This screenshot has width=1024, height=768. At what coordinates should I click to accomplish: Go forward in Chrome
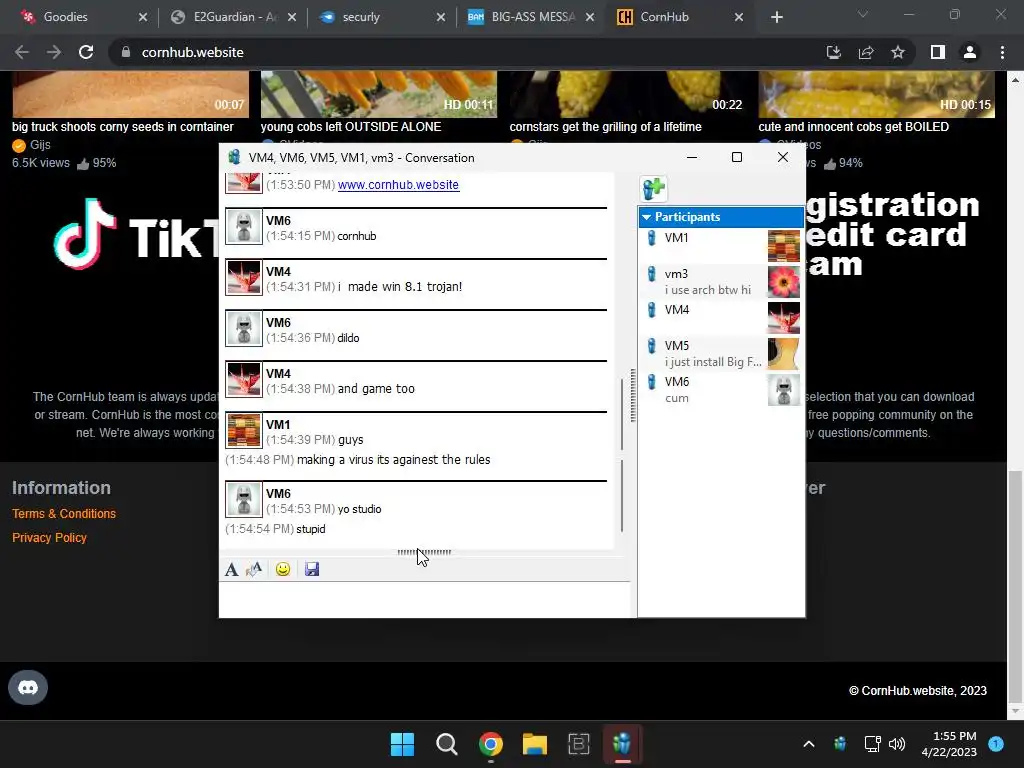point(54,52)
